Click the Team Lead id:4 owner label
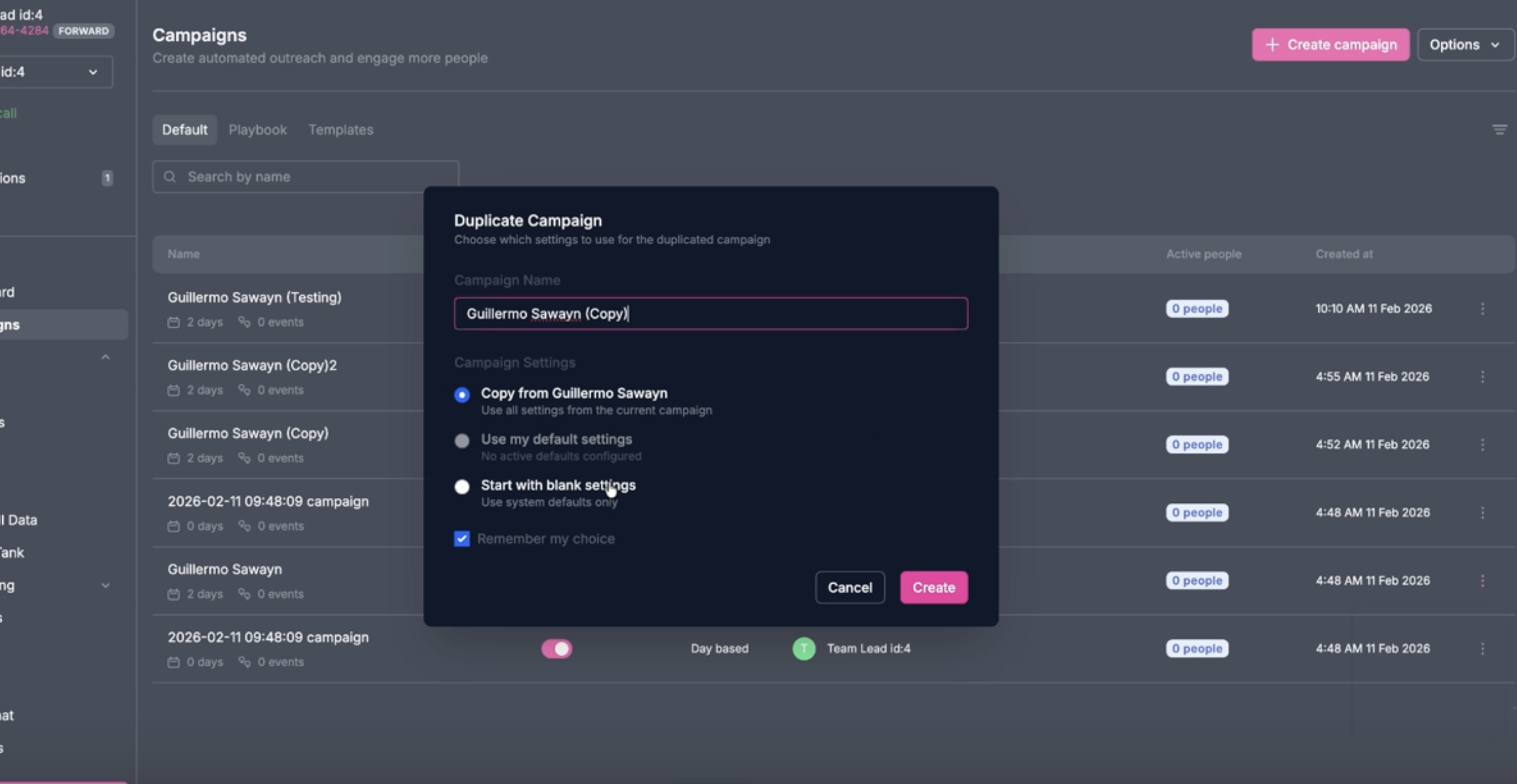The image size is (1517, 784). (869, 649)
